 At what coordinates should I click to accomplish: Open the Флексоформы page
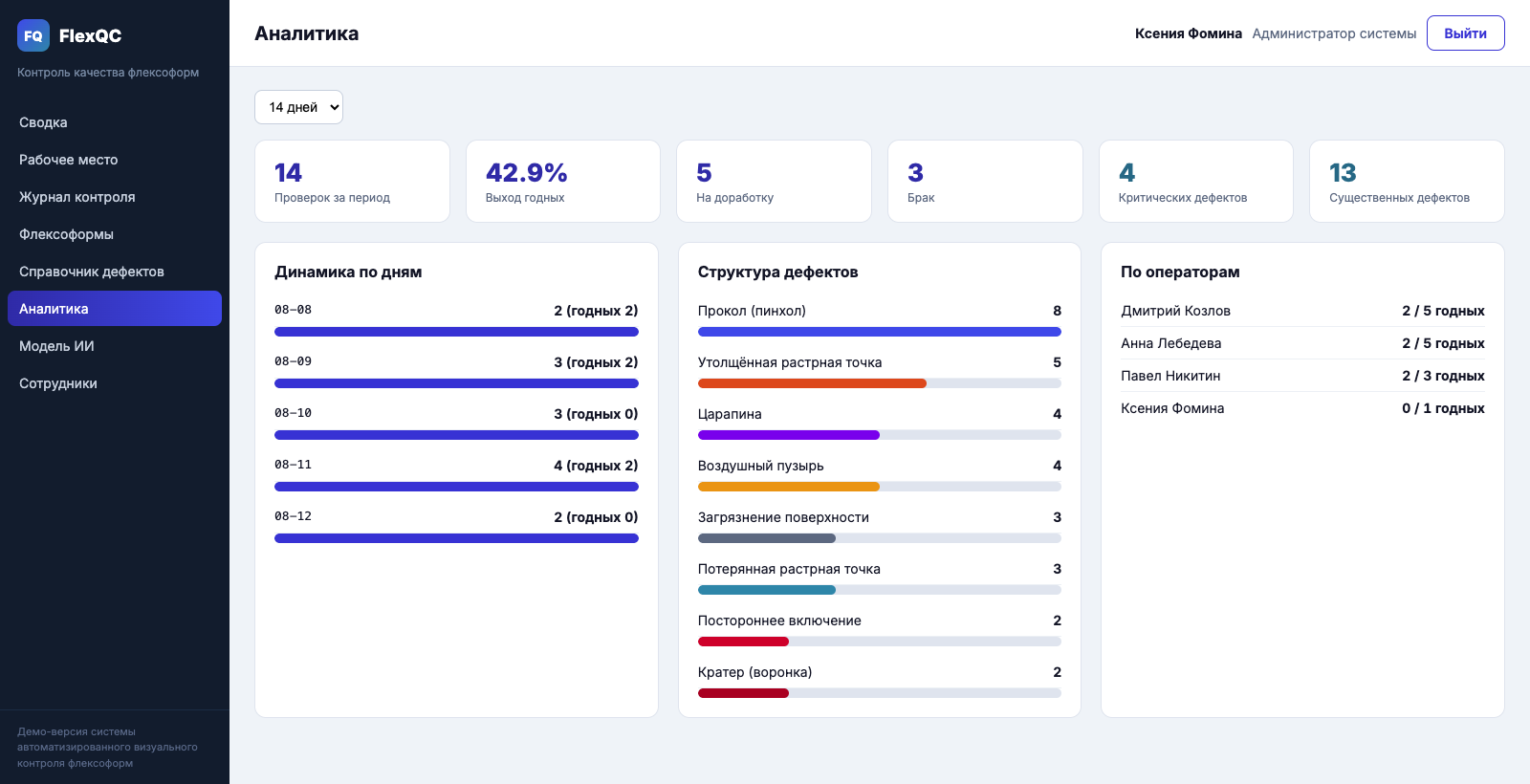(x=115, y=234)
